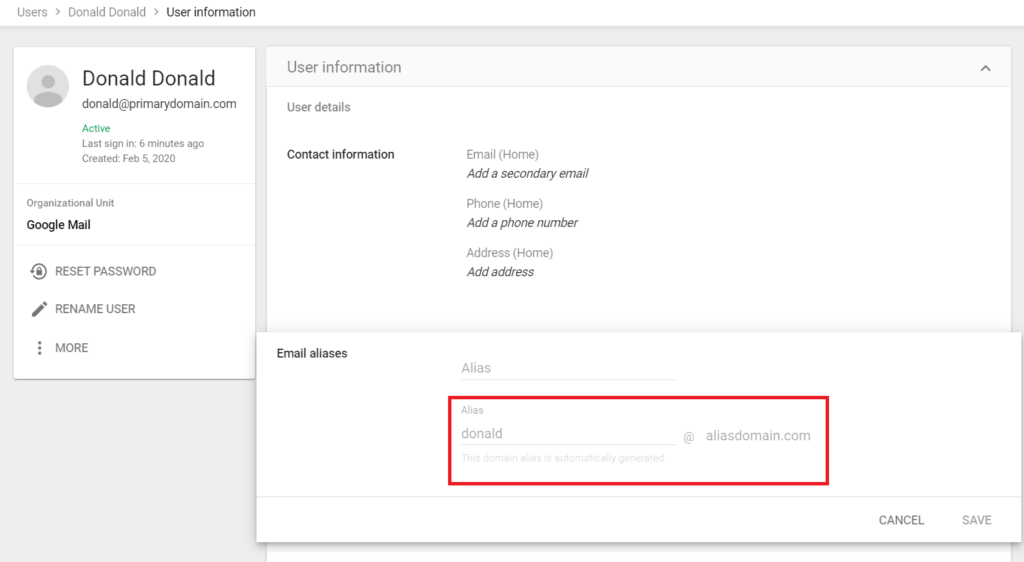Screen dimensions: 1024x562
Task: Click Donald Donald's profile avatar icon
Action: tap(48, 86)
